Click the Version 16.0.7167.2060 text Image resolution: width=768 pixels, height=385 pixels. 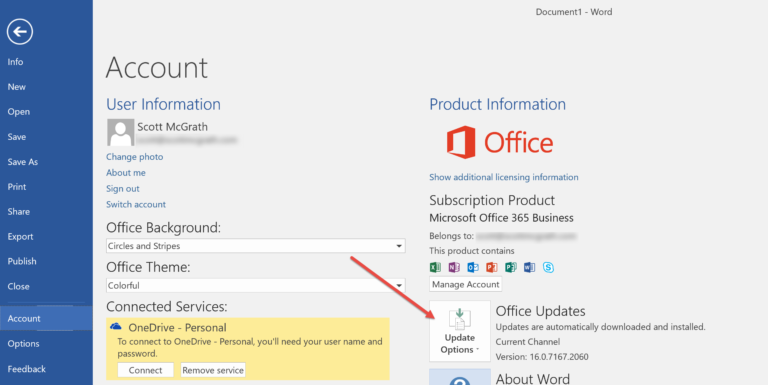(542, 357)
